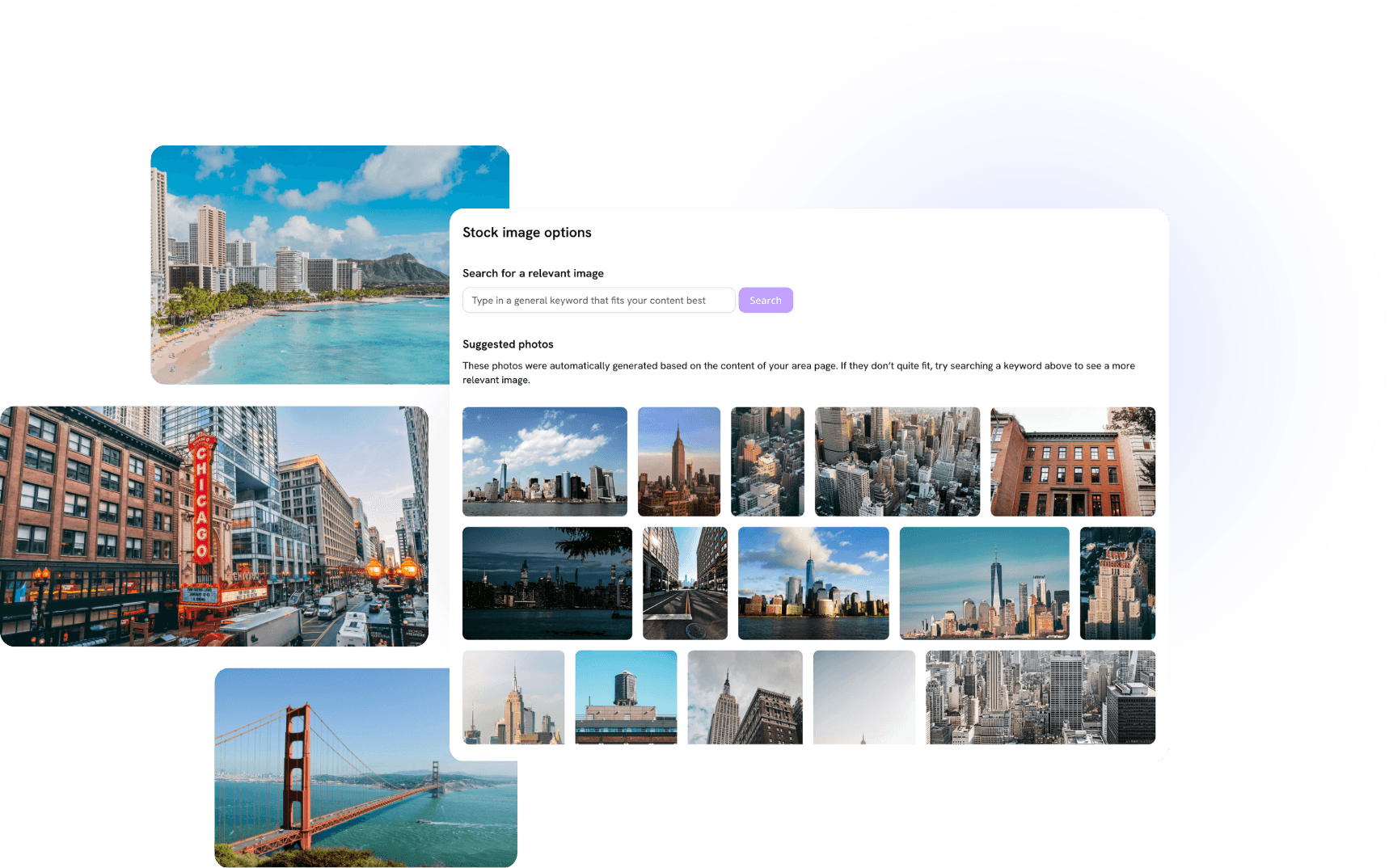Pick the waterfront skyline with clouds photo

pos(813,583)
